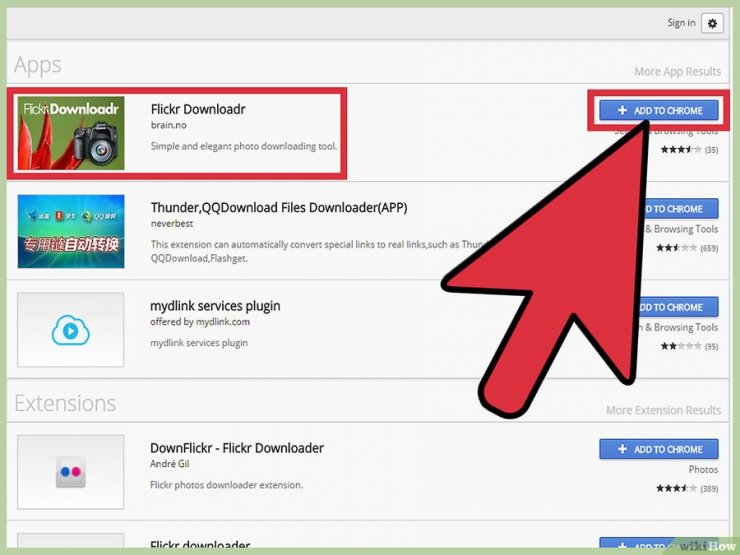Open More Extension Results

[663, 410]
